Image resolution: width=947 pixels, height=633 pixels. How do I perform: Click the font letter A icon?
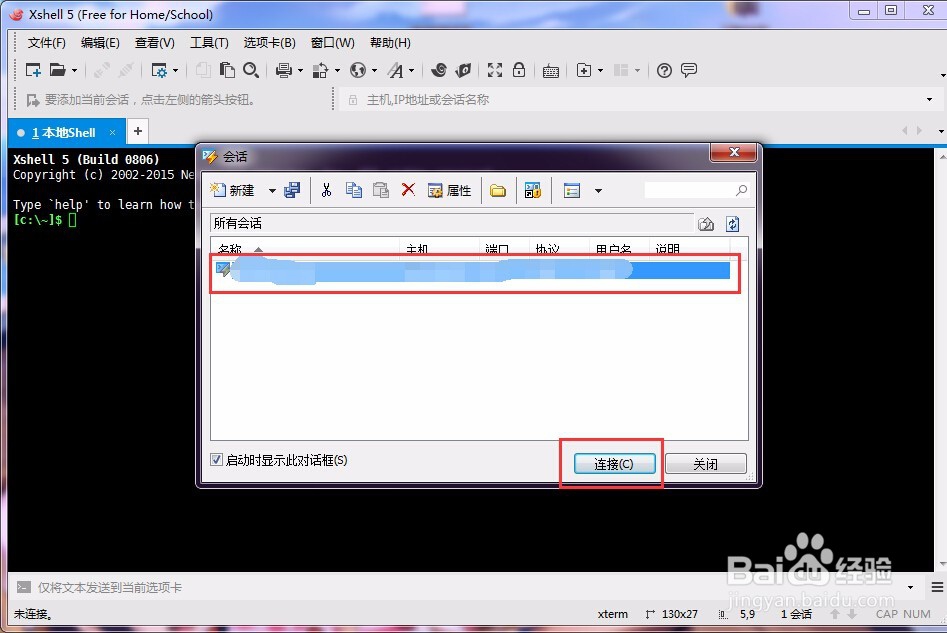pyautogui.click(x=396, y=71)
